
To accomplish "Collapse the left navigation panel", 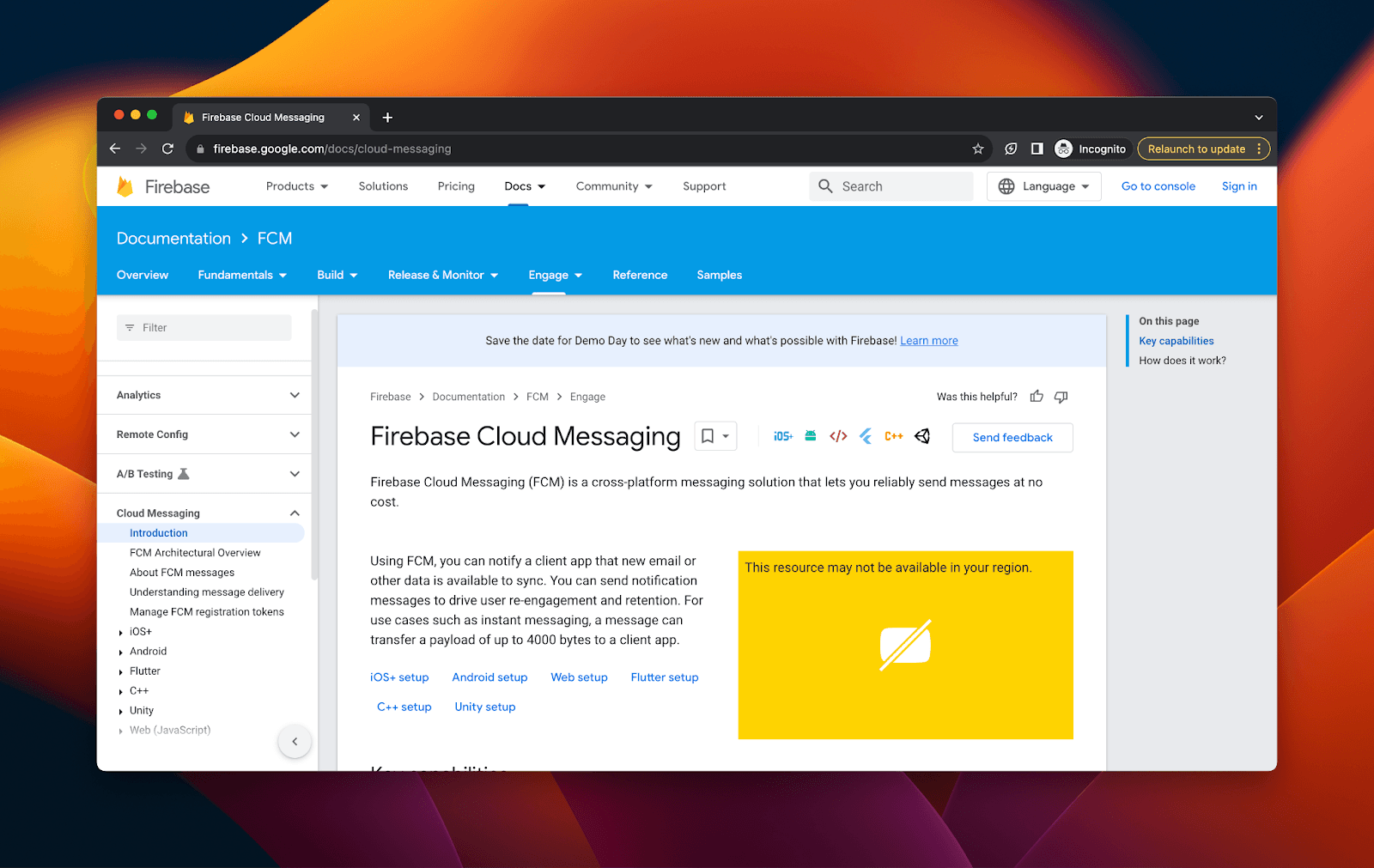I will click(295, 742).
